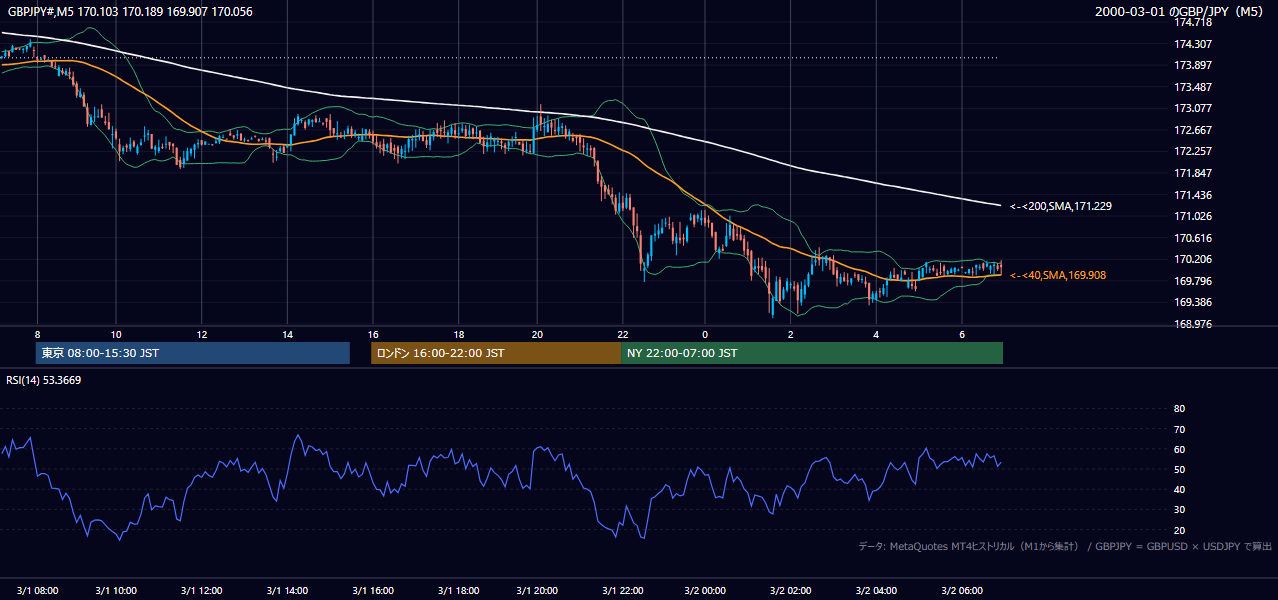The width and height of the screenshot is (1278, 600).
Task: Click the hour 18 tick on price chart
Action: (458, 334)
